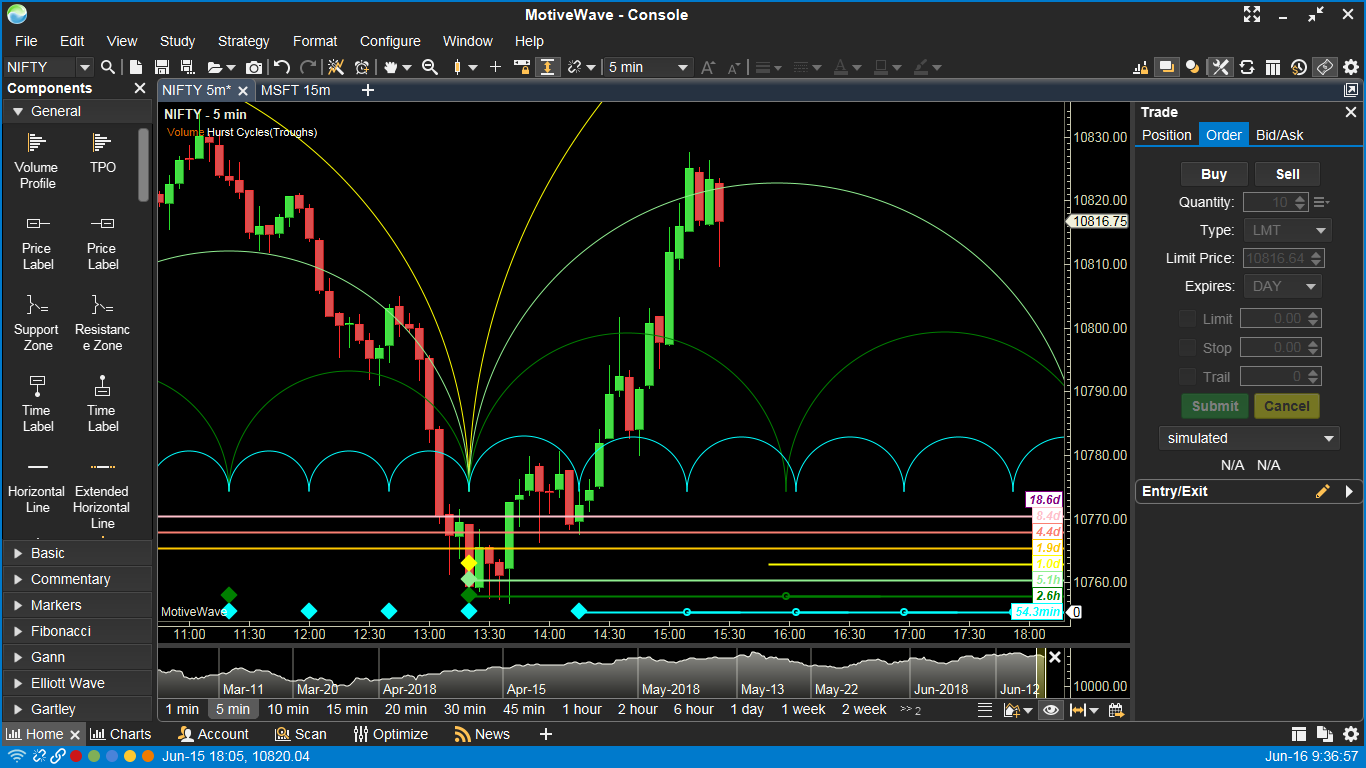This screenshot has width=1366, height=768.
Task: Enable the Stop checkbox
Action: tap(1187, 347)
